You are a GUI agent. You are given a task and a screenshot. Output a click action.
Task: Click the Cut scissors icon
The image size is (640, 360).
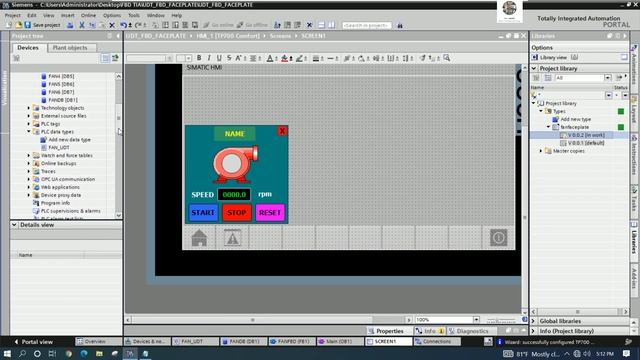click(x=82, y=25)
